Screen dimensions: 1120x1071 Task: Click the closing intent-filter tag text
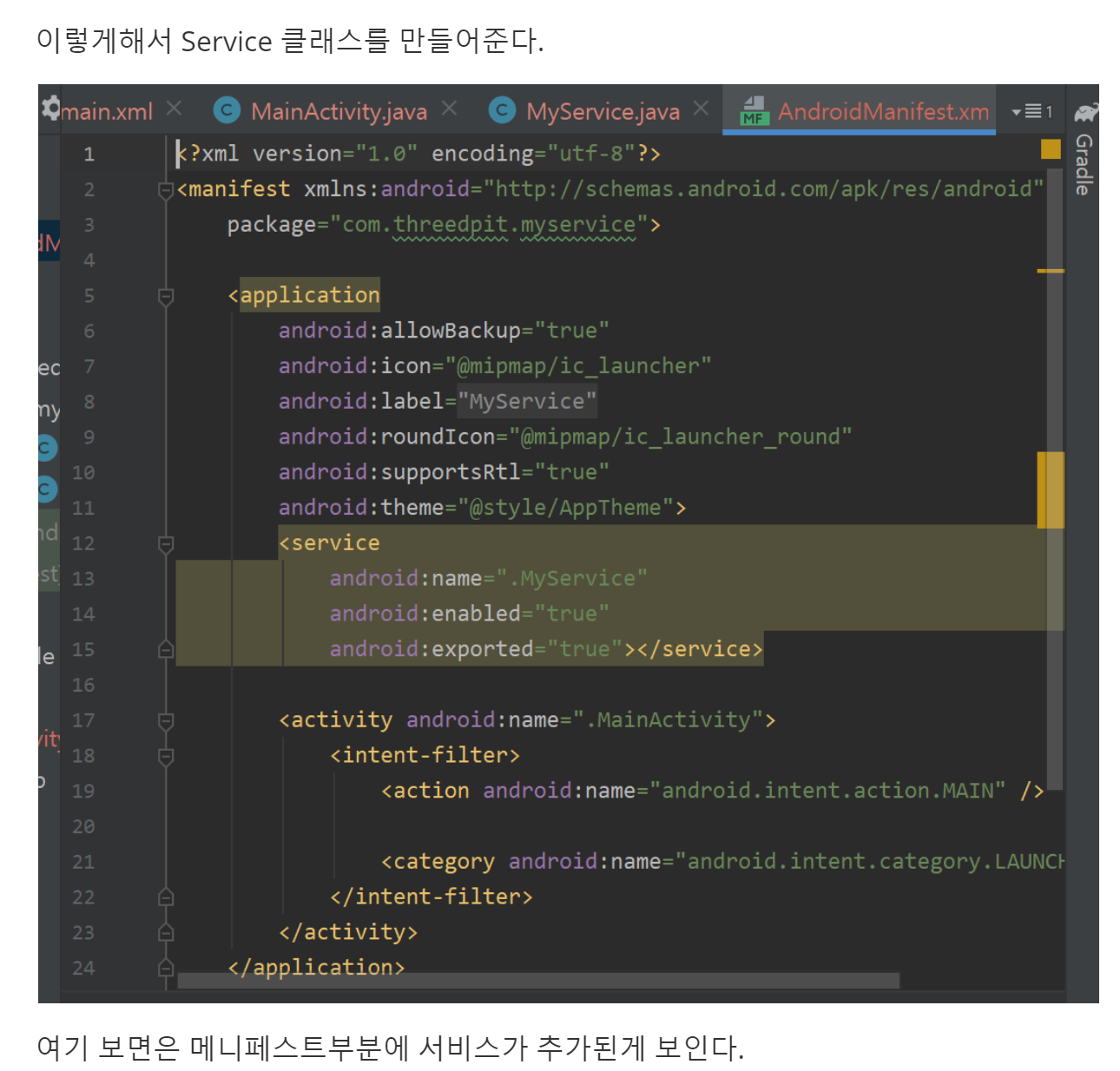(x=432, y=897)
